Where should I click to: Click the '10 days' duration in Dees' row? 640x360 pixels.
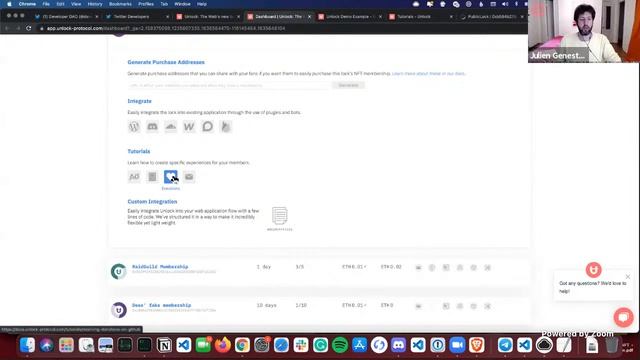(x=267, y=305)
